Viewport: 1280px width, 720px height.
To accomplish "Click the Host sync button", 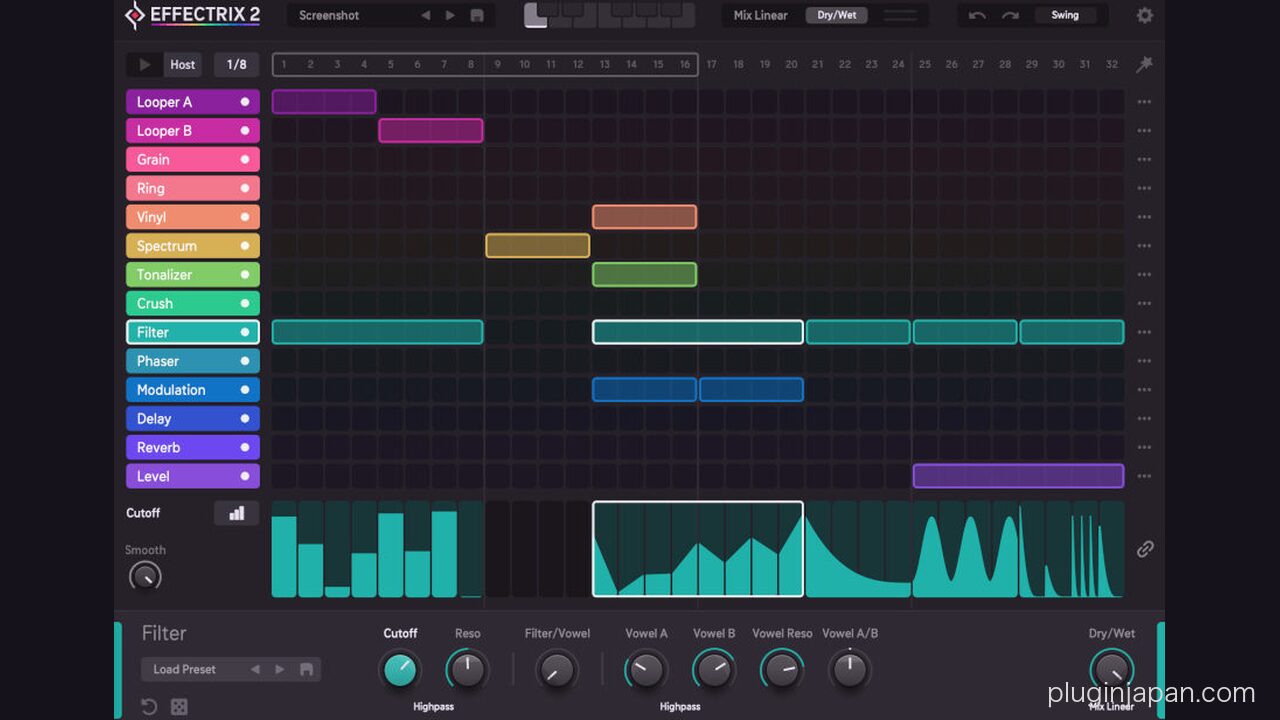I will 183,65.
